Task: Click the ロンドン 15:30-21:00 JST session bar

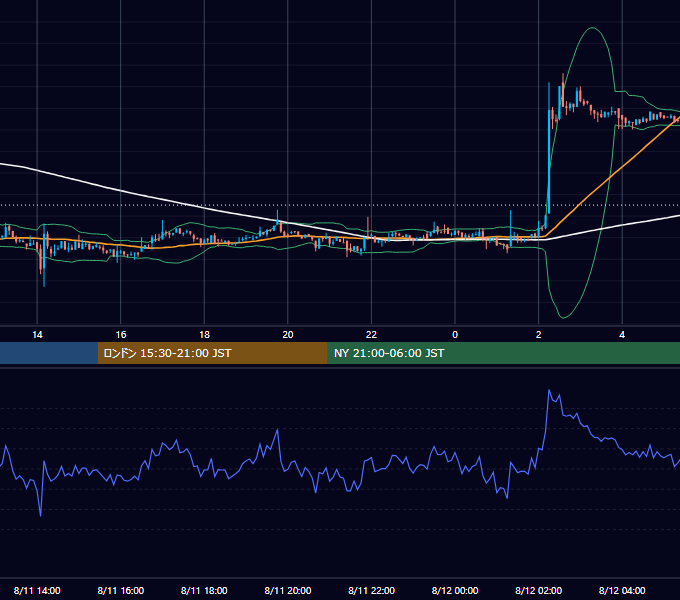Action: pyautogui.click(x=212, y=353)
